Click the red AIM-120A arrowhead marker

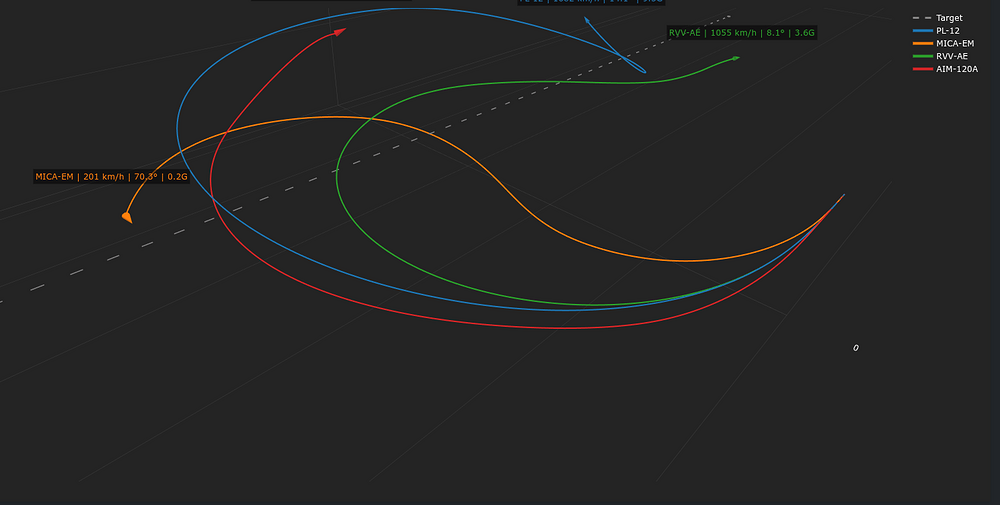click(340, 31)
